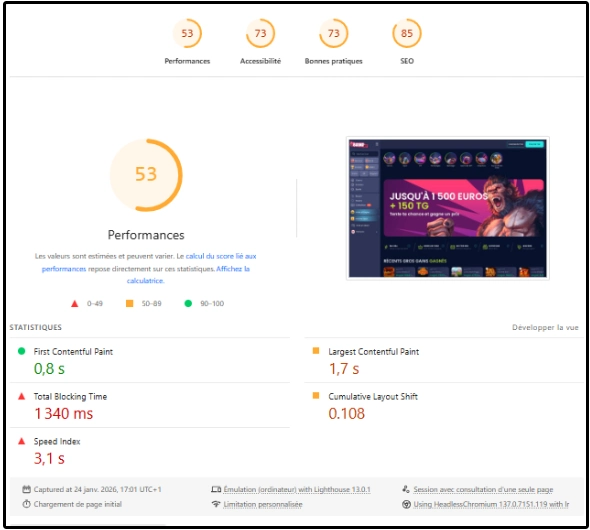Click the 0,8 s value
Screen dimensions: 590x530
coord(49,369)
